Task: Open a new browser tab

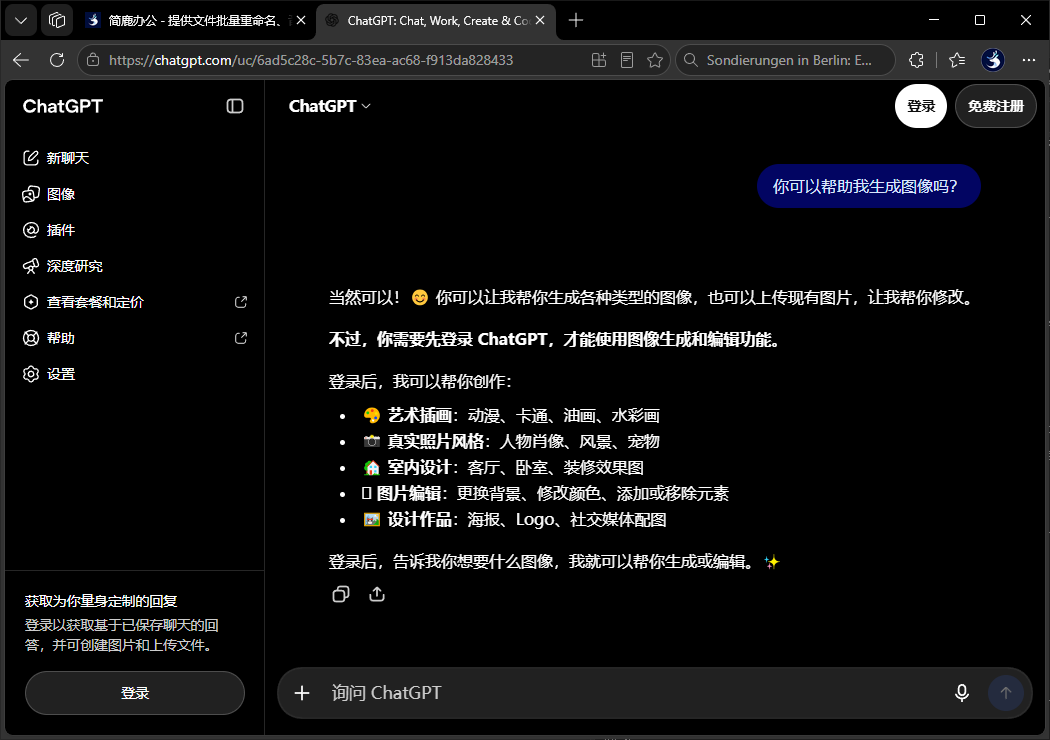Action: click(576, 21)
